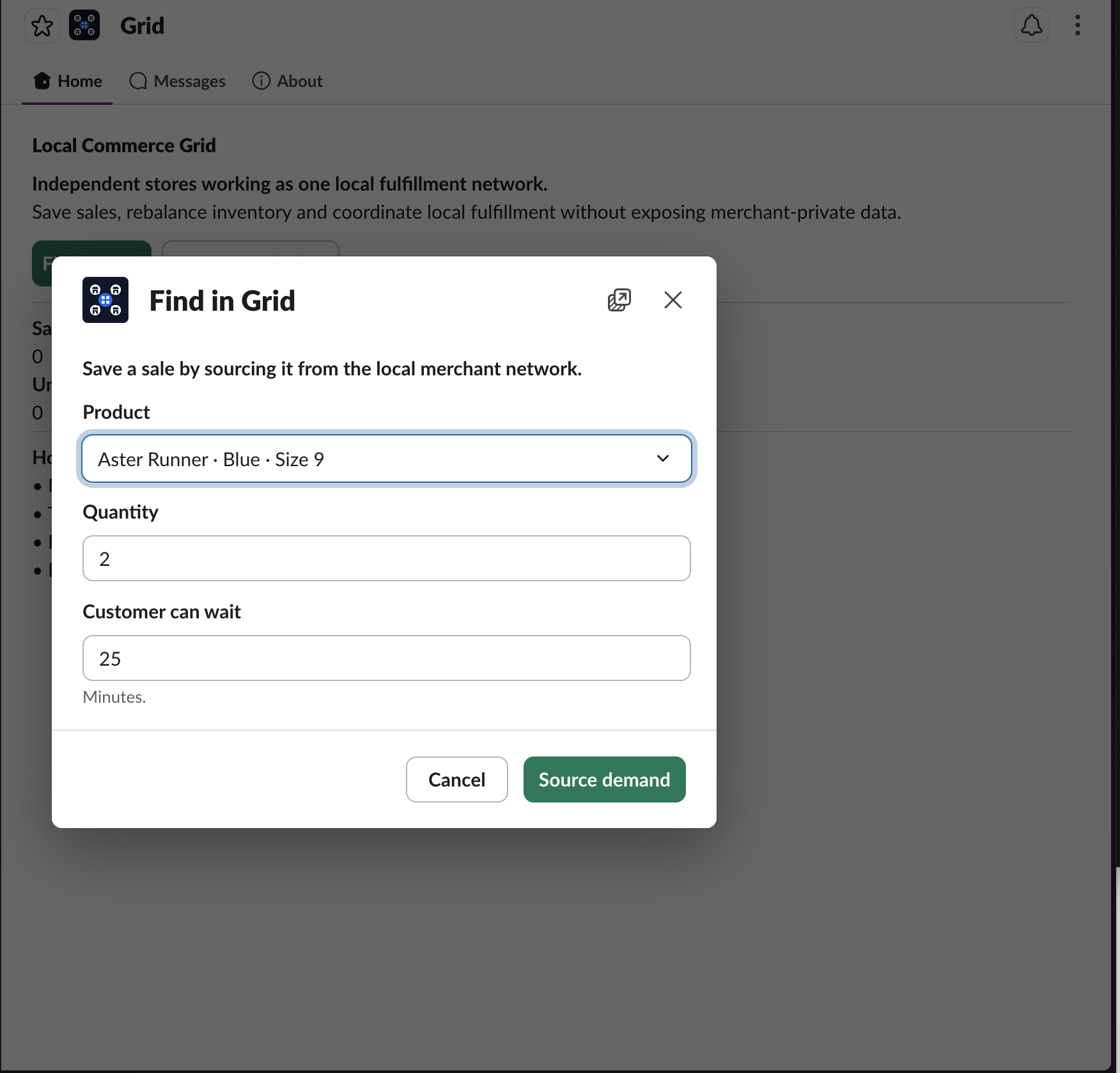Screen dimensions: 1120x1073
Task: Click 'Independent stores working as one' text
Action: 290,184
